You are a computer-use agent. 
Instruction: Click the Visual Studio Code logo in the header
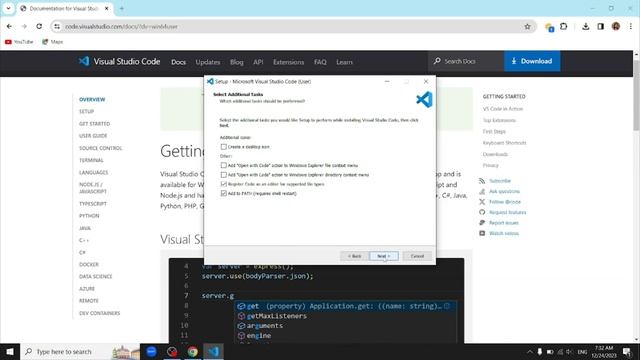coord(119,61)
